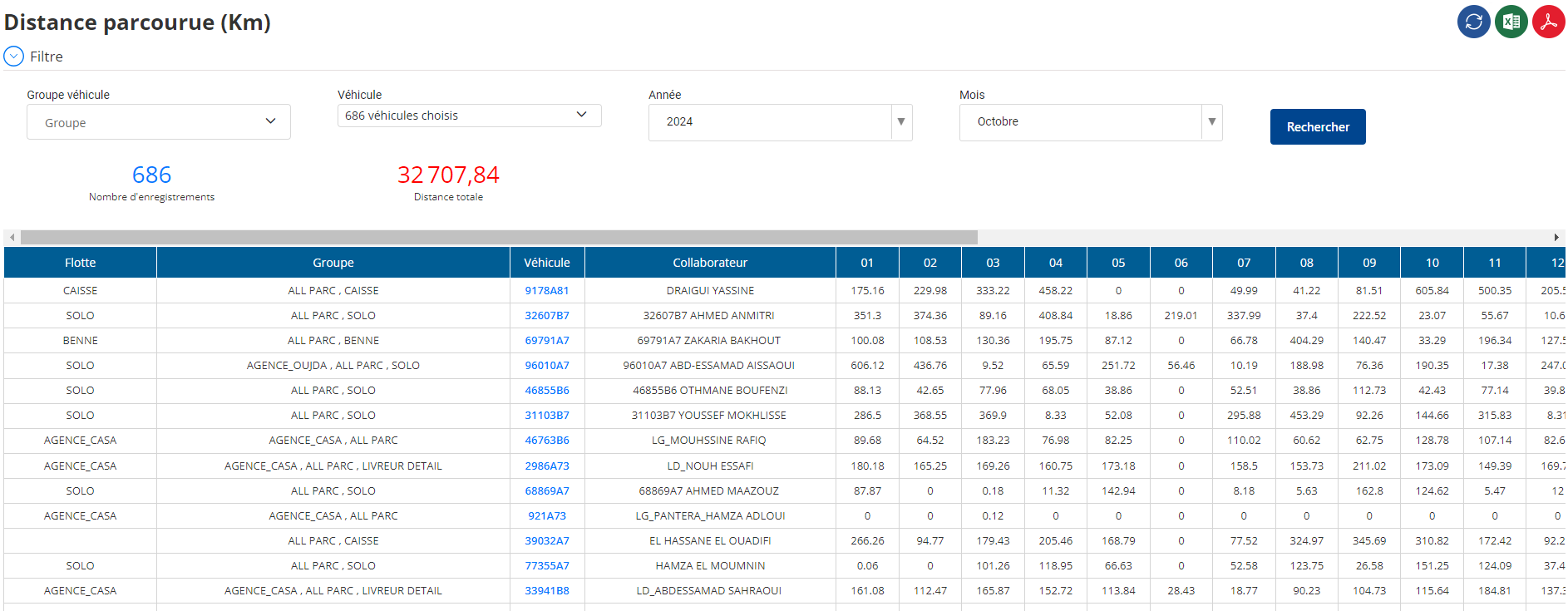1568x611 pixels.
Task: Export the report to Excel
Action: pyautogui.click(x=1511, y=22)
